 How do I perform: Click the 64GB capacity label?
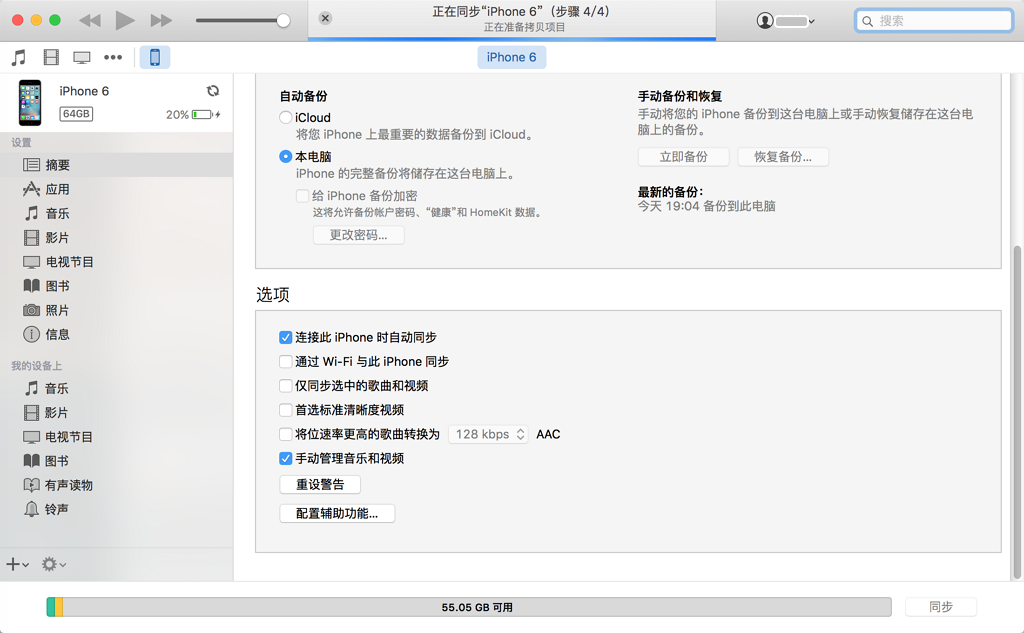[76, 114]
